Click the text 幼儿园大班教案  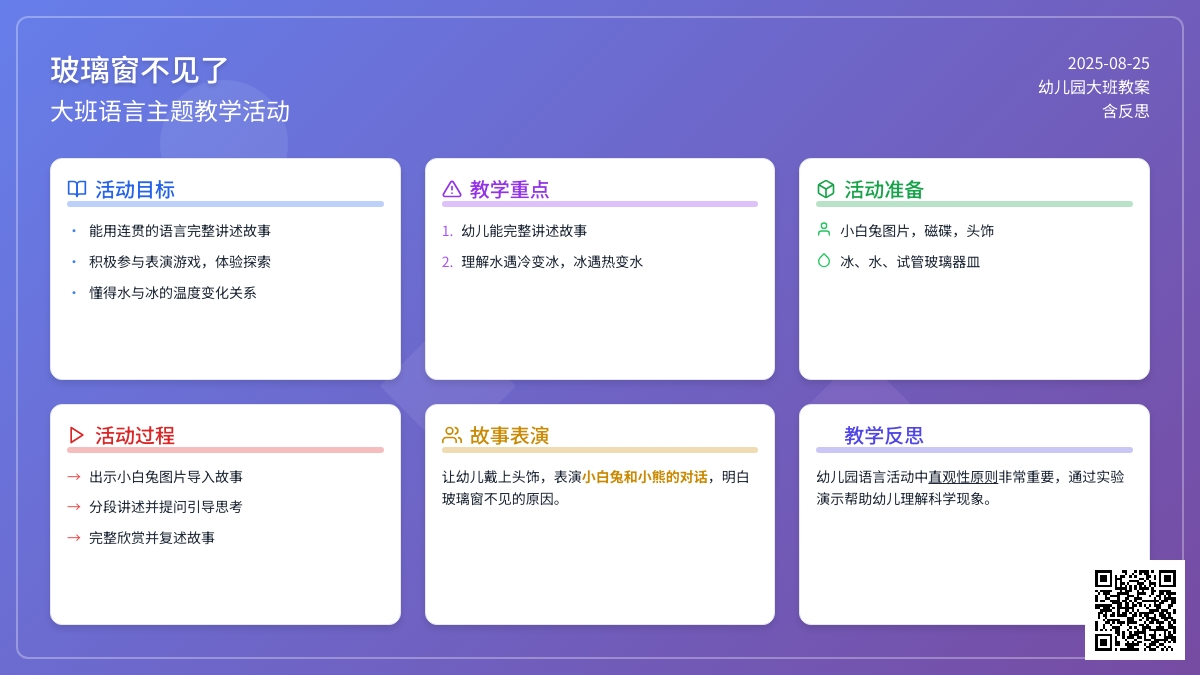(1094, 87)
